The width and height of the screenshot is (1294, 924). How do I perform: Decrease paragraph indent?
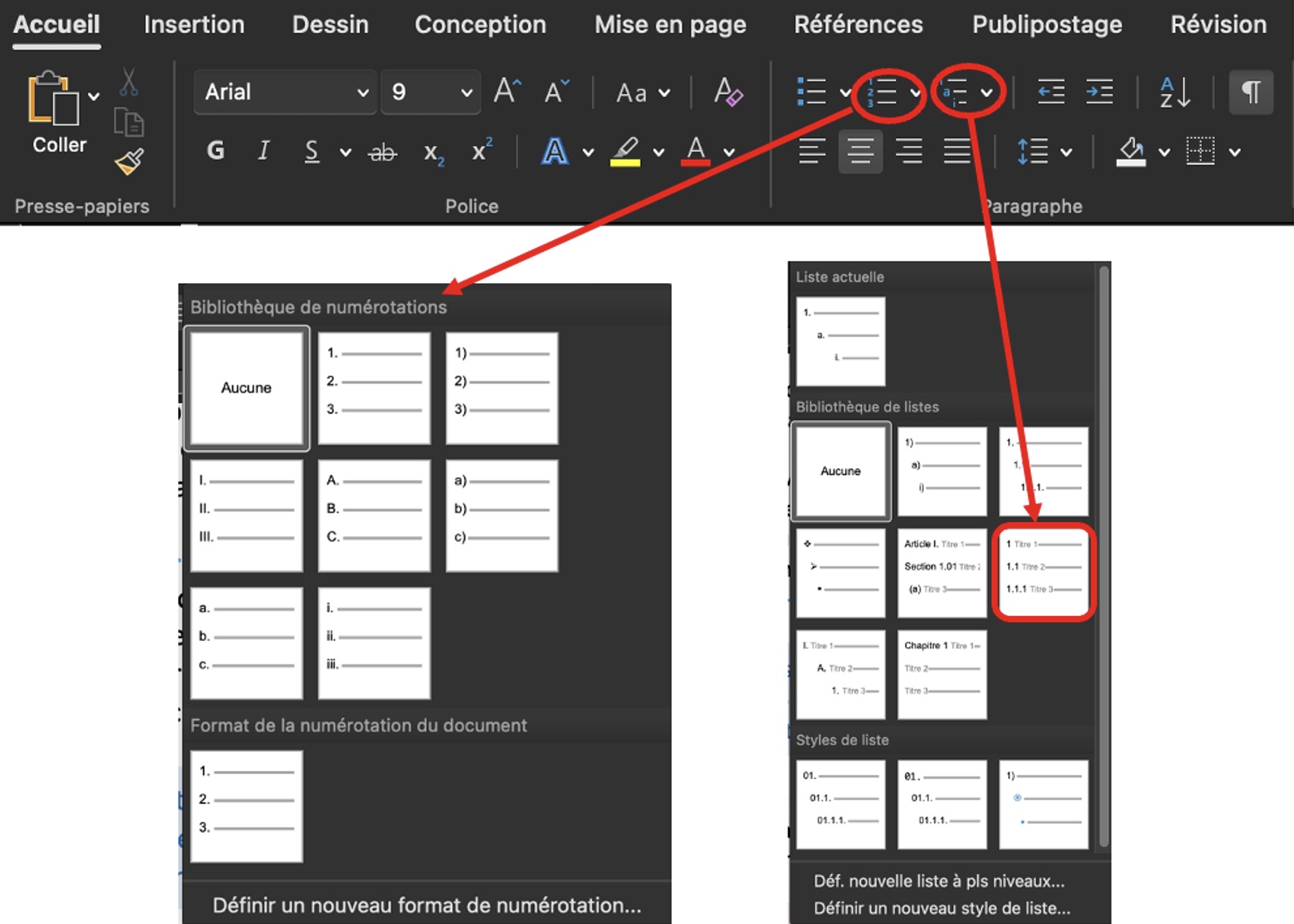point(1051,92)
